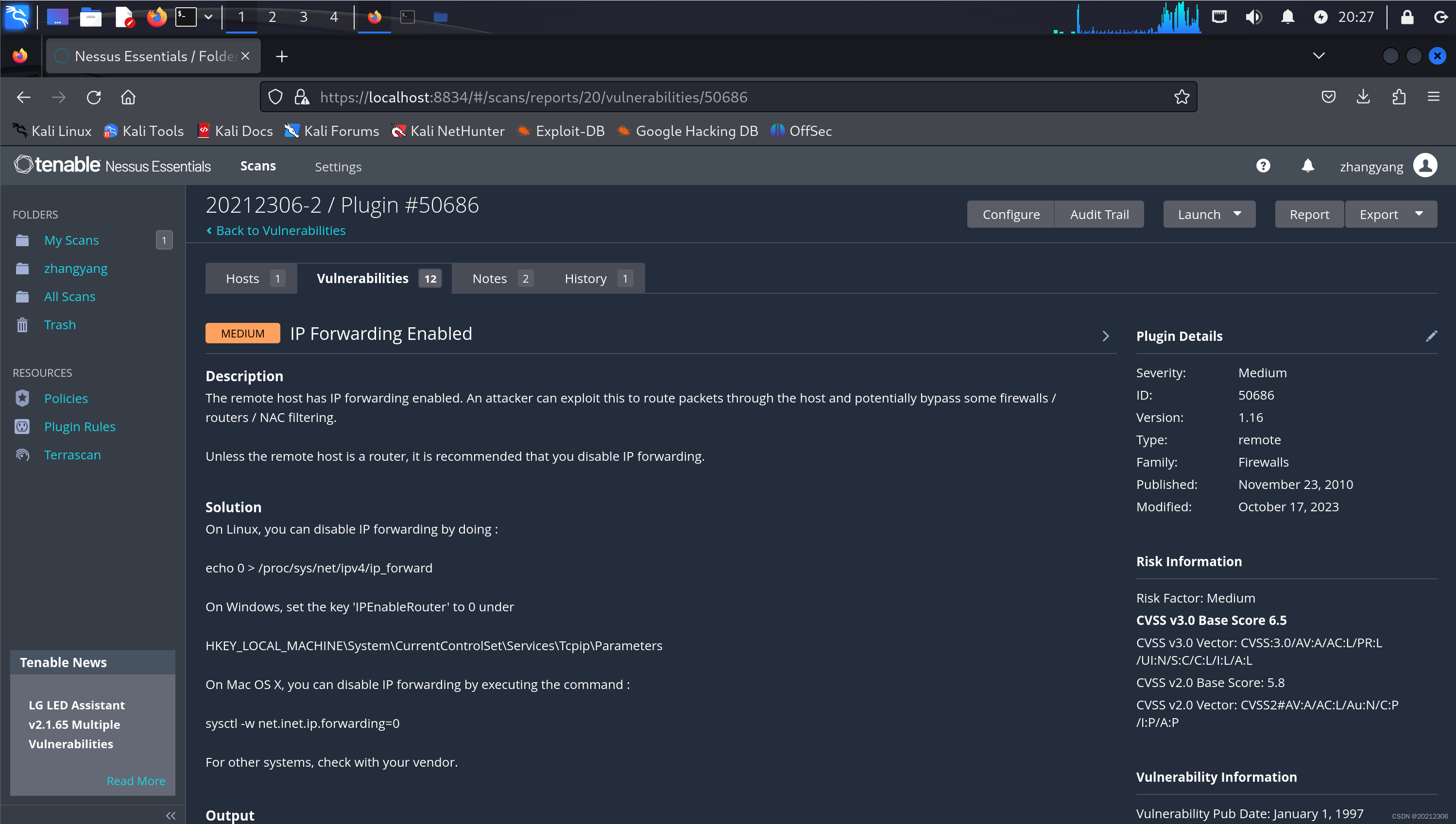Open Plugin Rules in resources

tap(79, 427)
